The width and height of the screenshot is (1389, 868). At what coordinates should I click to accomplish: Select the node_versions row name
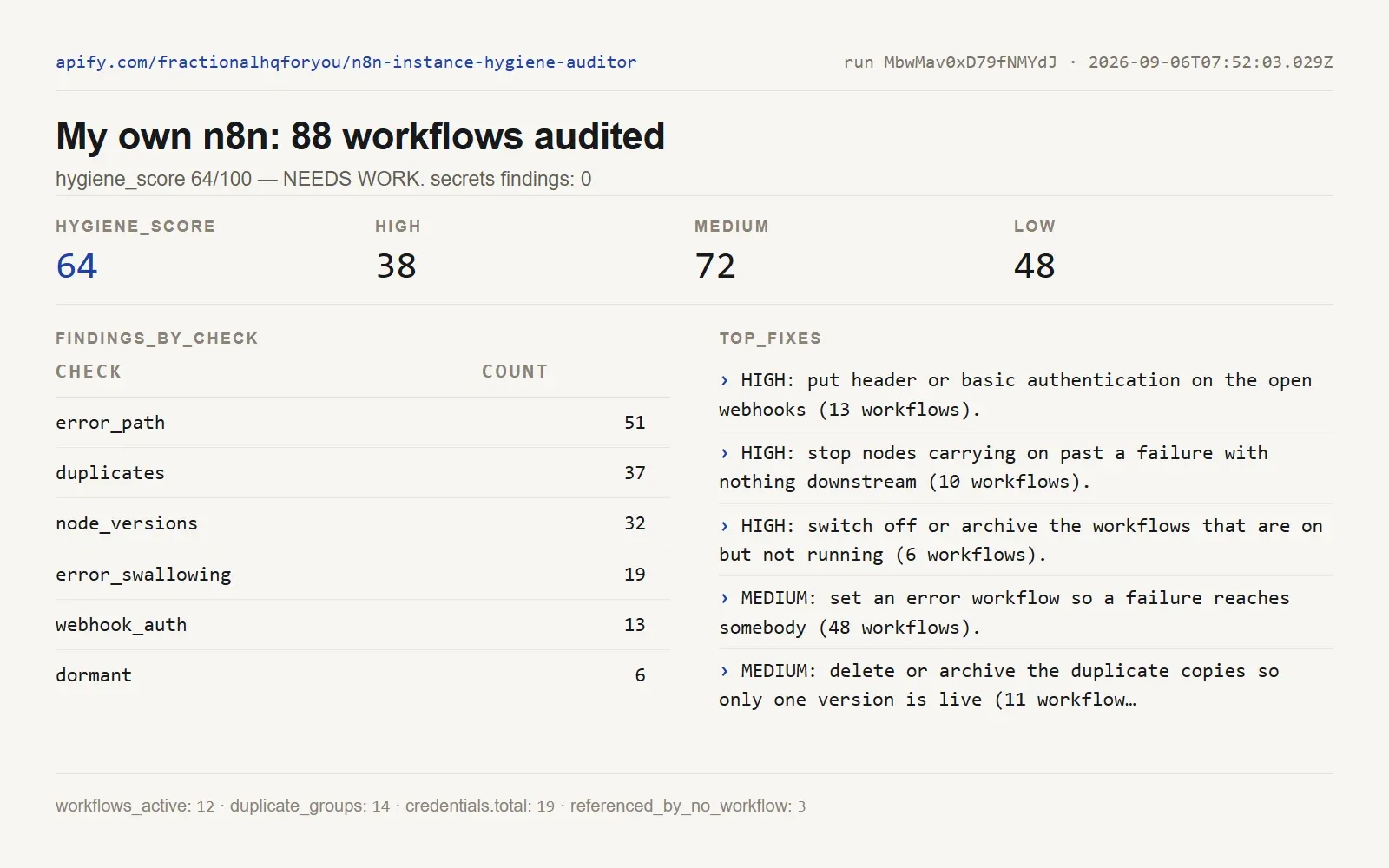[x=127, y=523]
